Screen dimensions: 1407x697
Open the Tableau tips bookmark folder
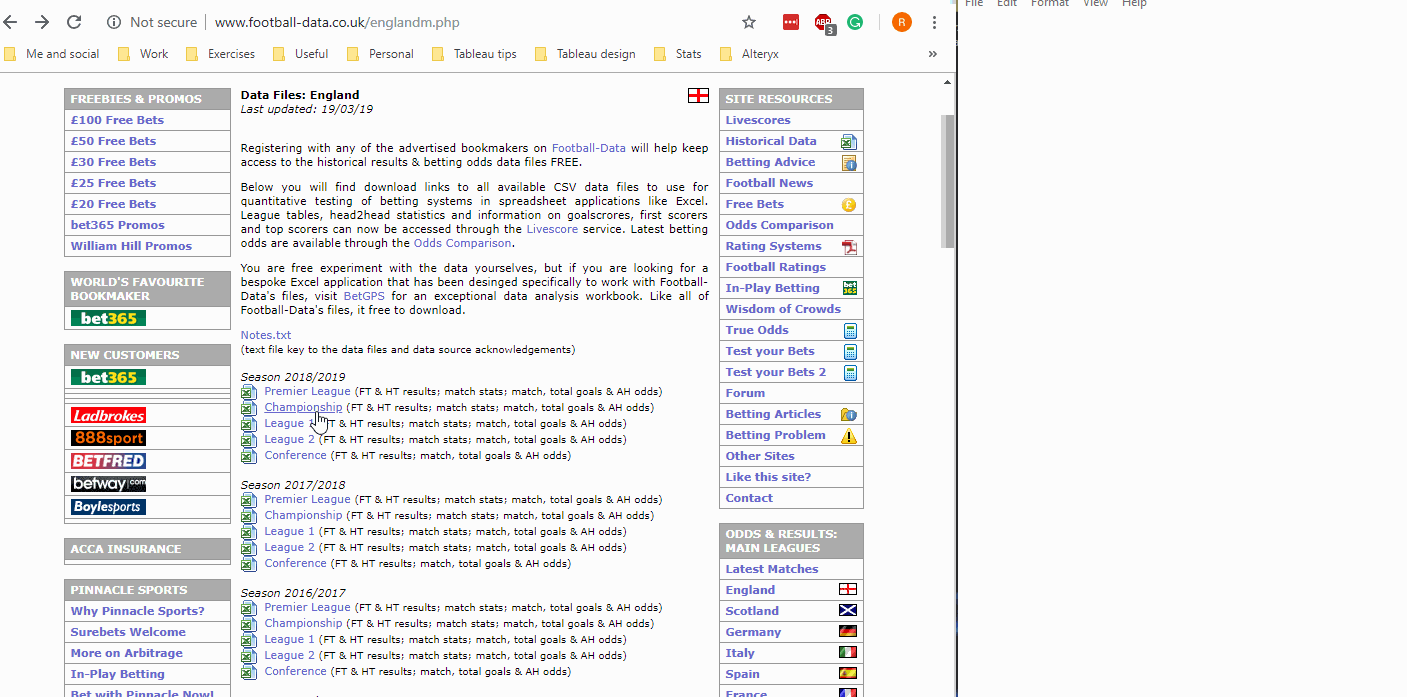click(474, 54)
